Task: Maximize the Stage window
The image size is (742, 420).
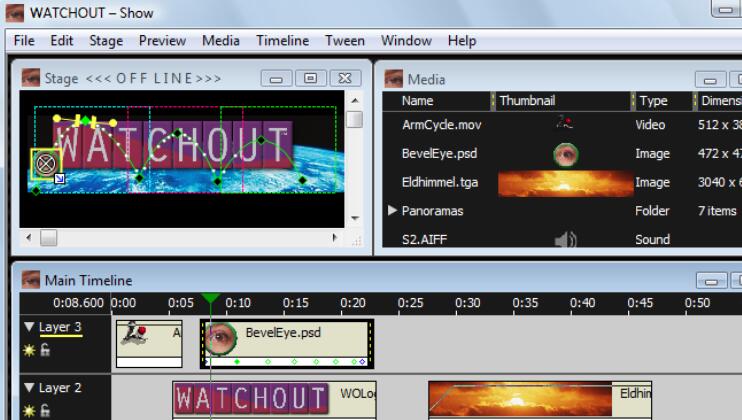Action: pos(310,79)
